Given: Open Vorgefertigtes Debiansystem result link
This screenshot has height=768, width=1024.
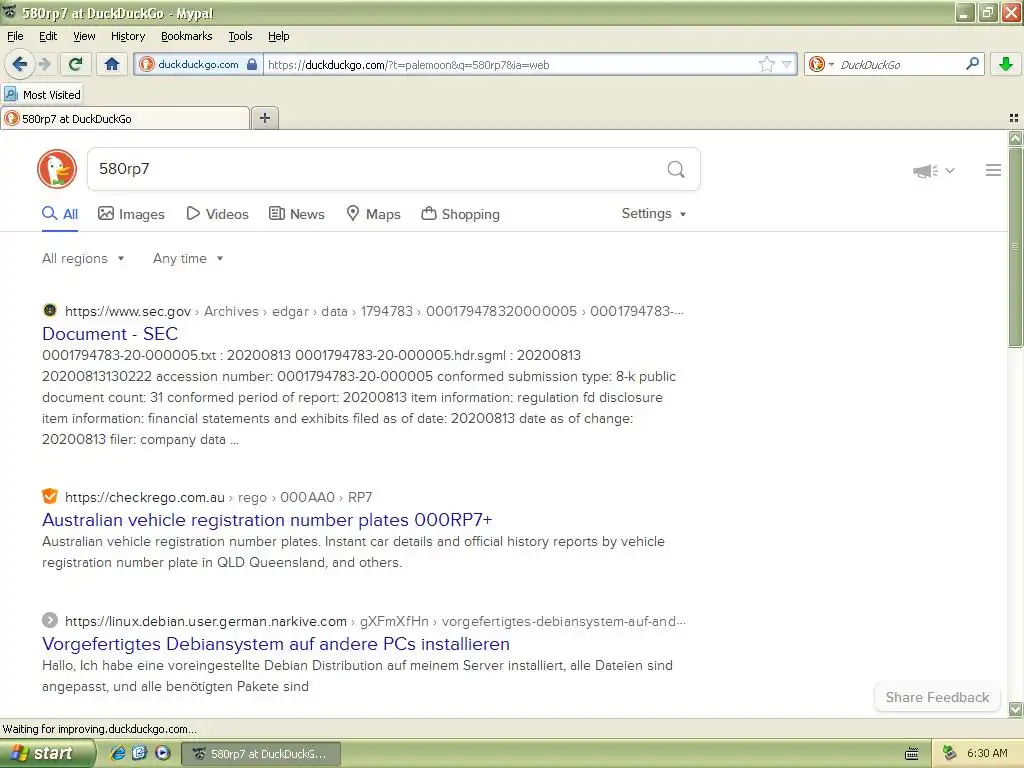Looking at the screenshot, I should [x=276, y=644].
